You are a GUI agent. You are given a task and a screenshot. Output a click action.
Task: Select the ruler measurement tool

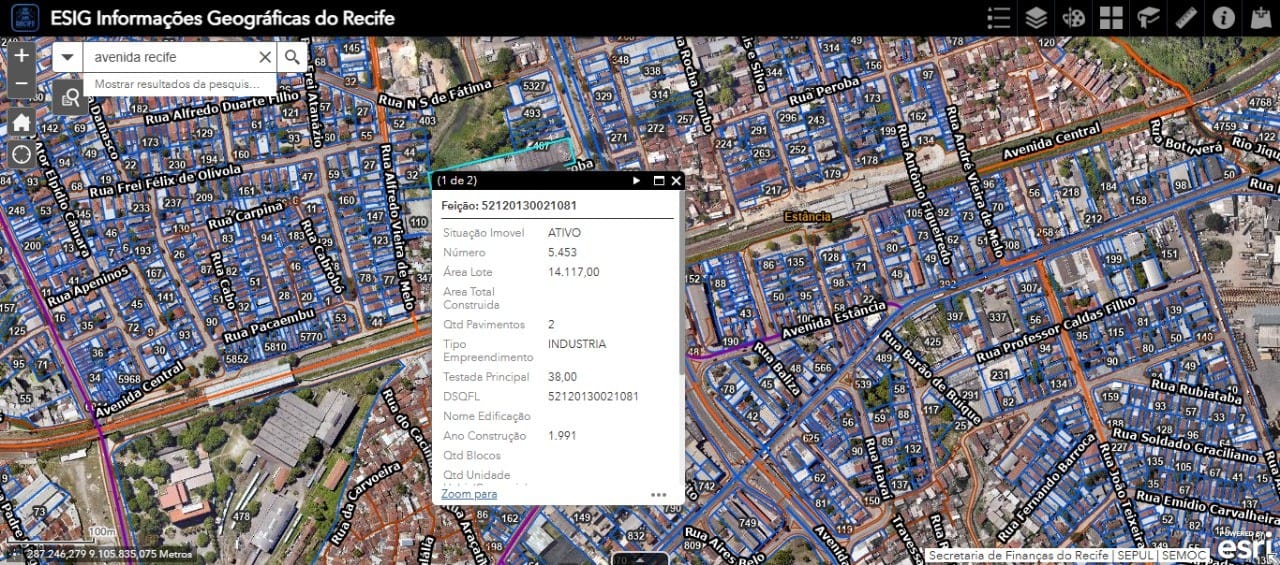pyautogui.click(x=1186, y=18)
